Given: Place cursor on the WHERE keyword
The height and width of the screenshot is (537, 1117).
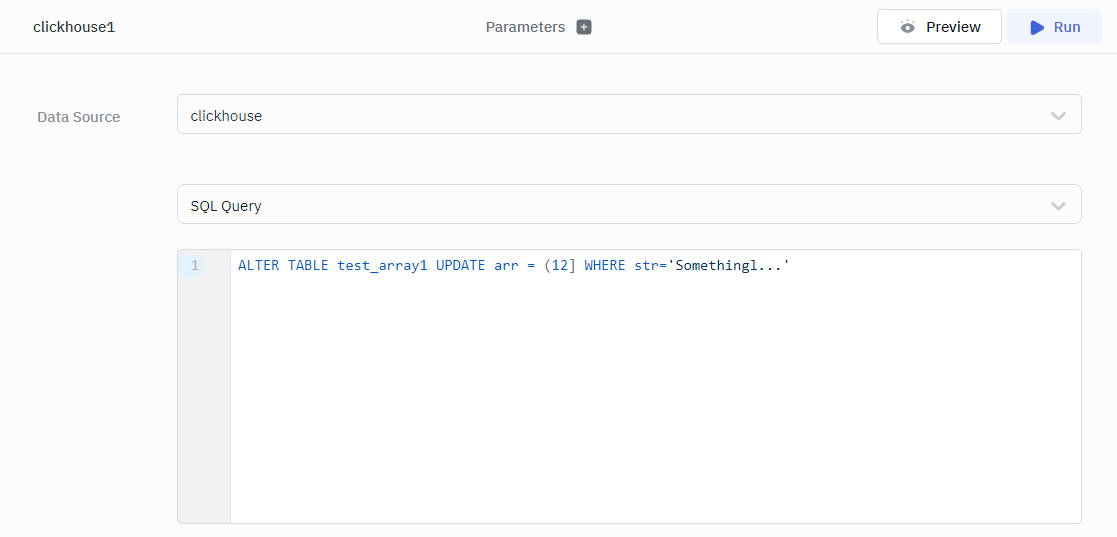Looking at the screenshot, I should tap(604, 265).
